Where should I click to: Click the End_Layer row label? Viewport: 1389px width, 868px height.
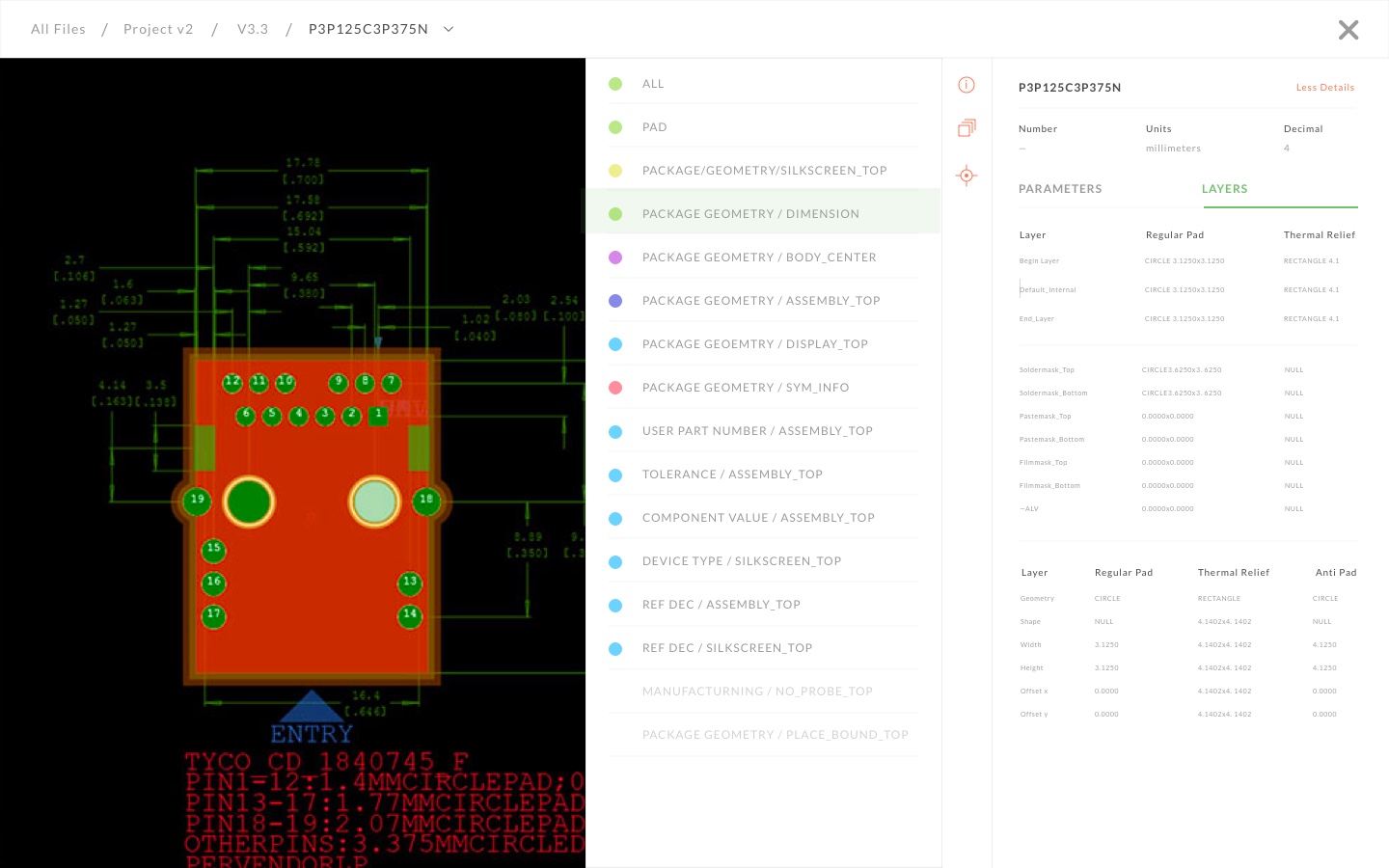[x=1036, y=318]
